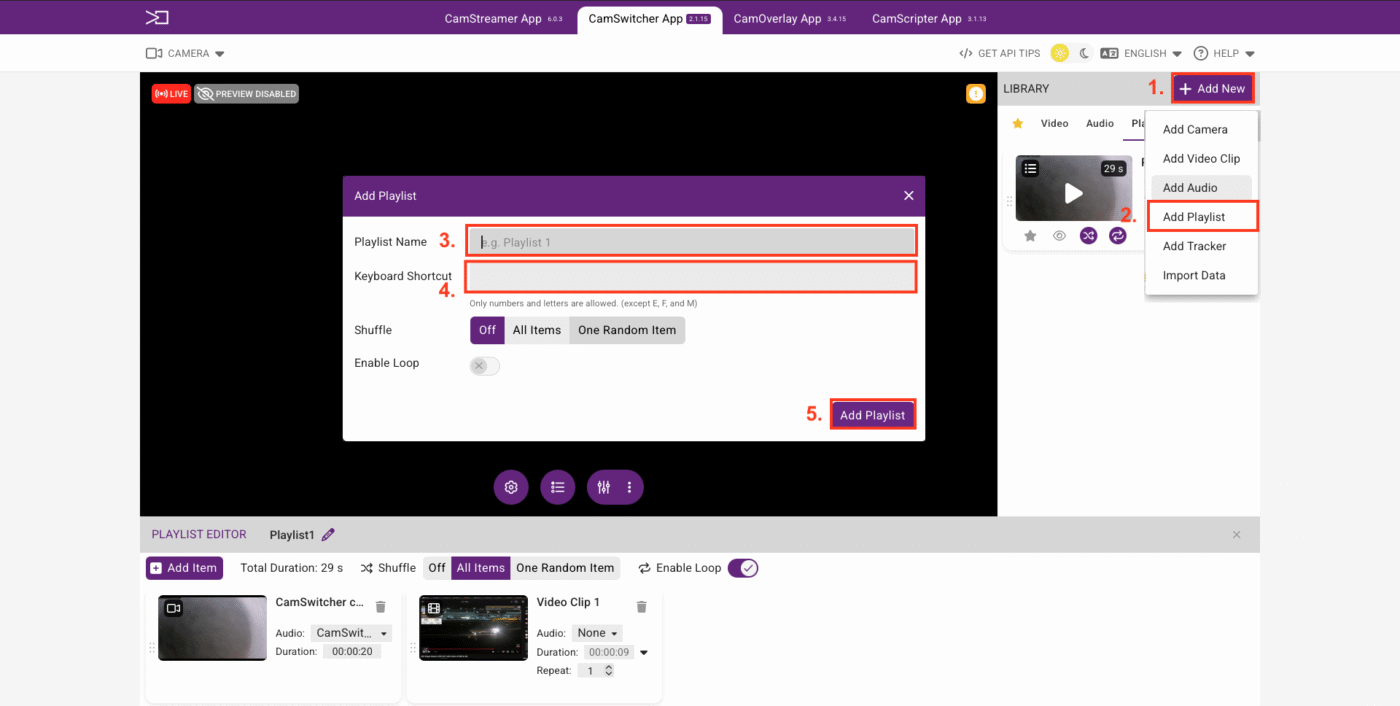Image resolution: width=1400 pixels, height=706 pixels.
Task: Expand the Audio dropdown for Video Clip 1
Action: pos(599,633)
